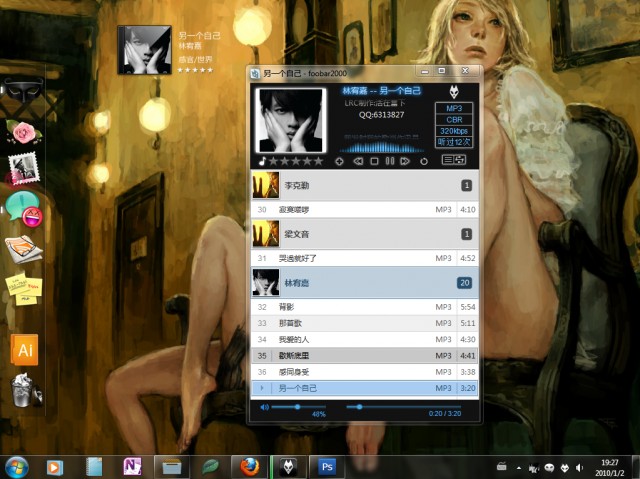Open the black mask dock icon
The image size is (640, 479).
point(23,90)
